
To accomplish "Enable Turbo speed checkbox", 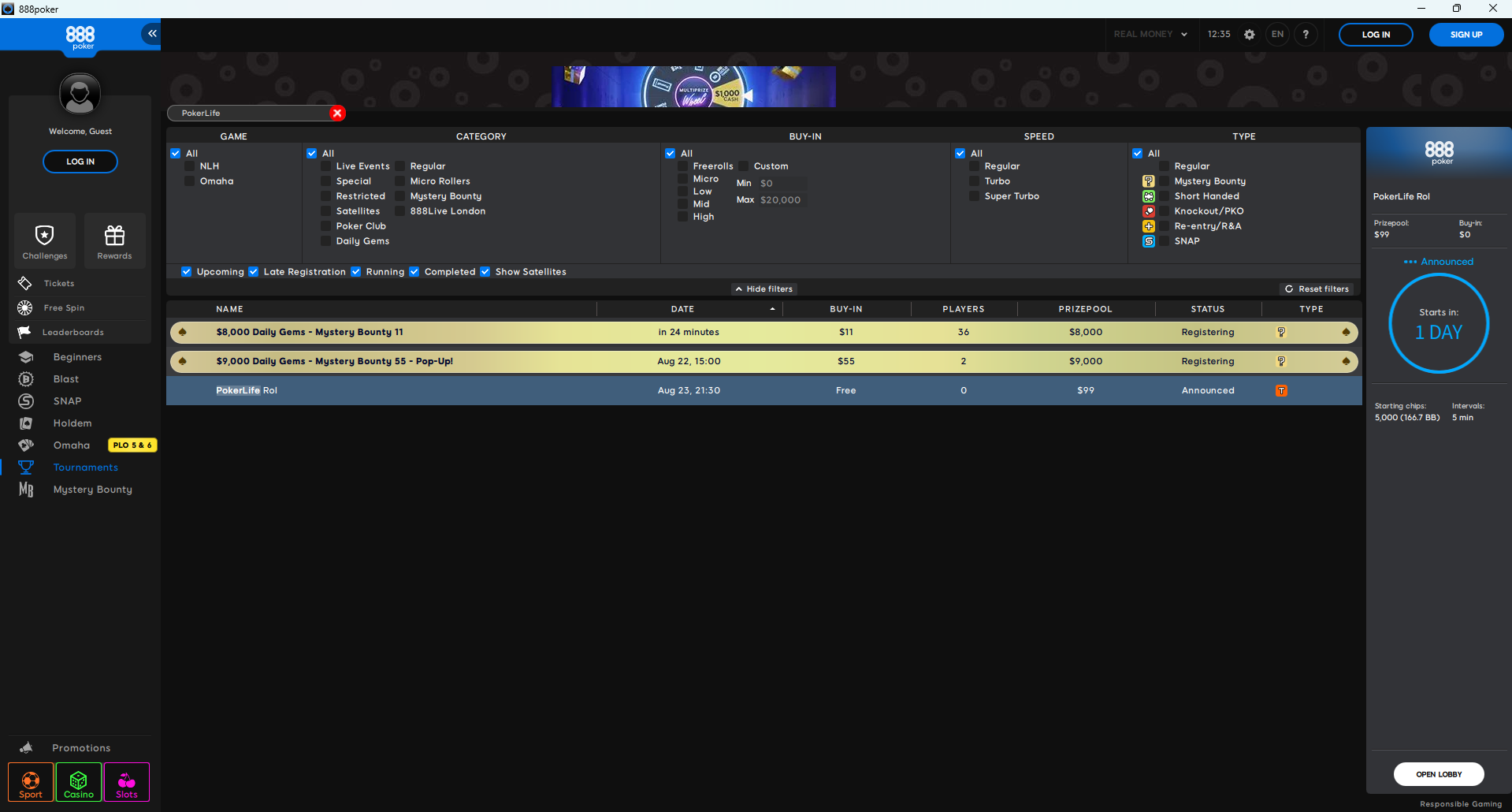I will pyautogui.click(x=975, y=181).
